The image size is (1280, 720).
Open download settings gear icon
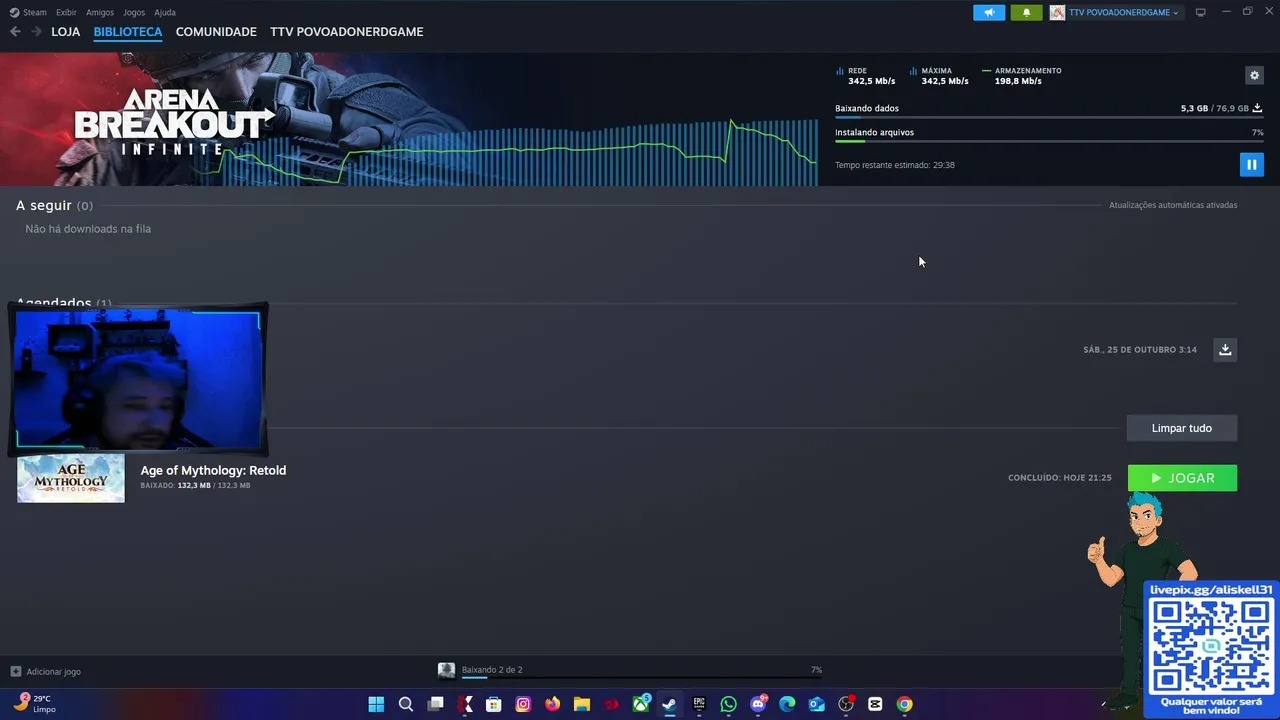tap(1254, 75)
